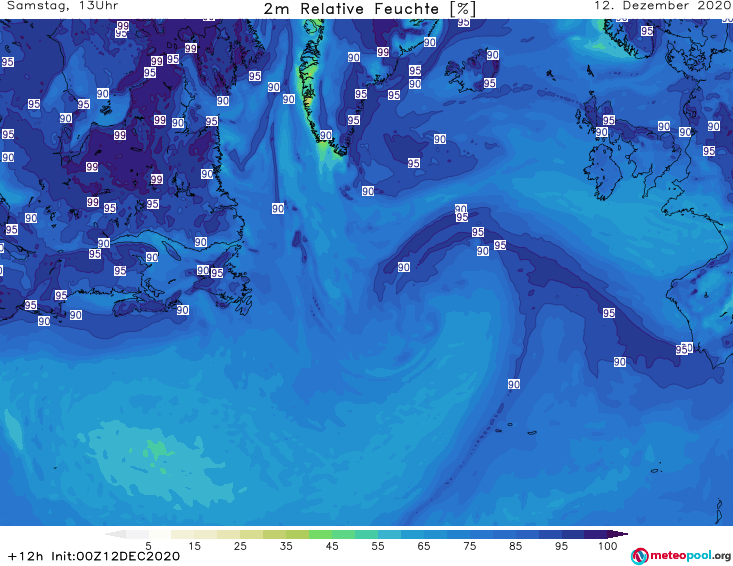The height and width of the screenshot is (566, 733).
Task: Click the colorbar tick label 55
Action: (378, 546)
